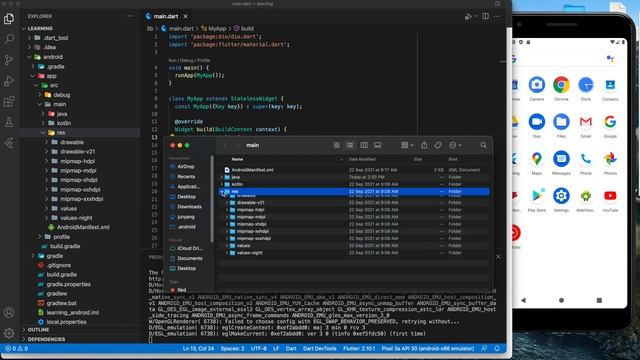Image resolution: width=640 pixels, height=360 pixels.
Task: Close the terminal panel
Action: coord(498,257)
